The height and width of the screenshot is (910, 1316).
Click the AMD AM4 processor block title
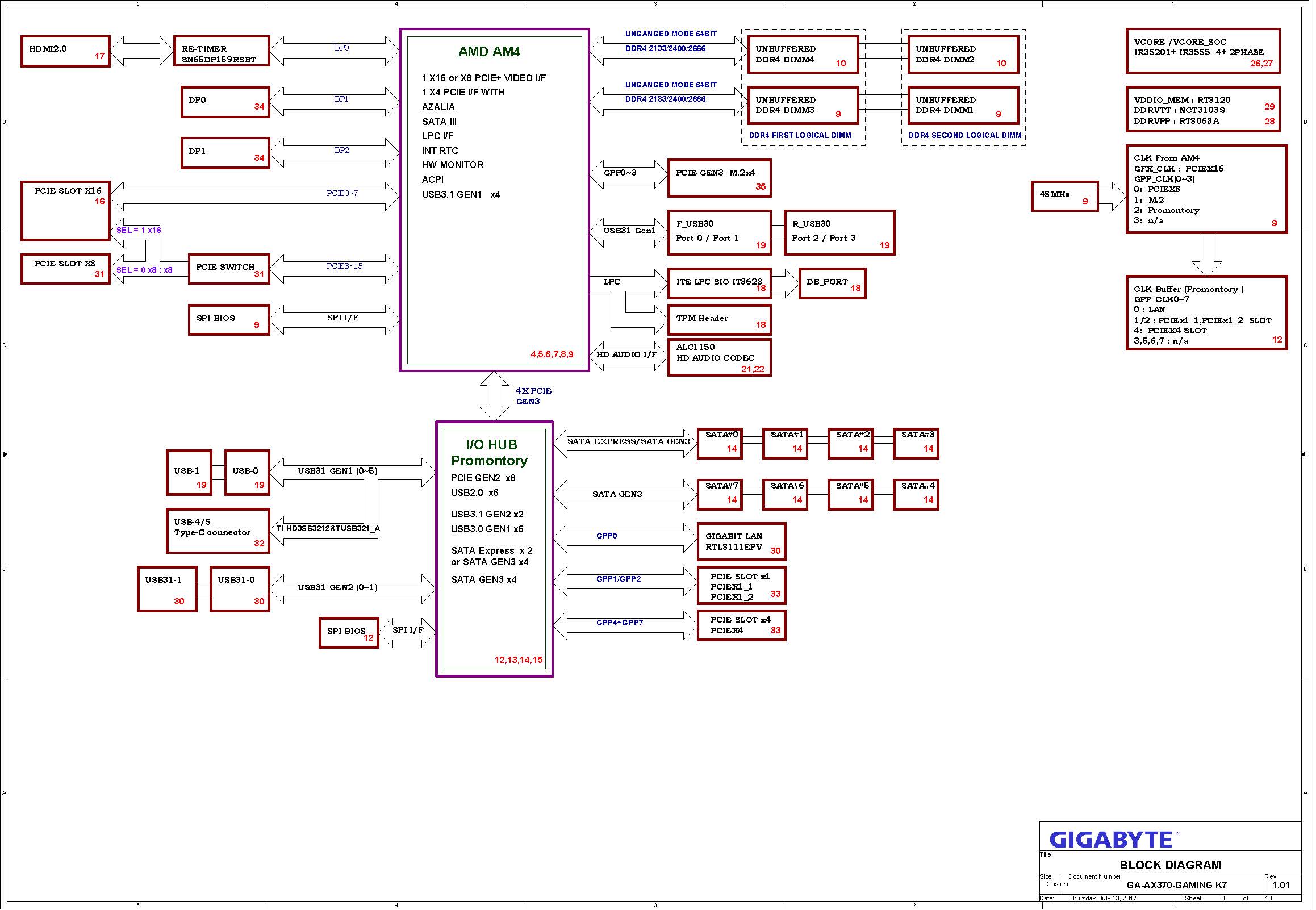tap(491, 52)
